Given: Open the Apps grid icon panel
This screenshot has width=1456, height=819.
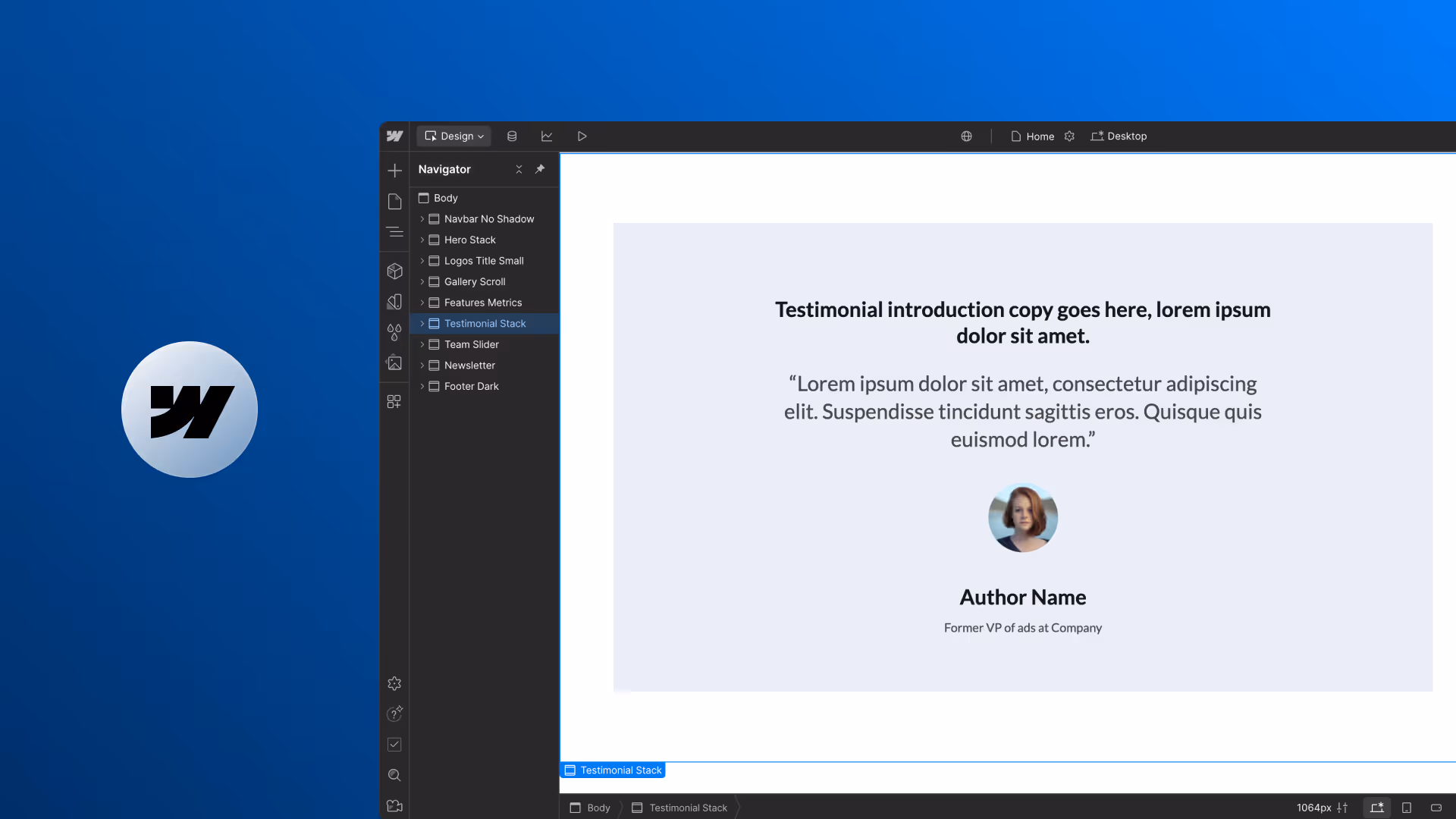Looking at the screenshot, I should [x=394, y=402].
